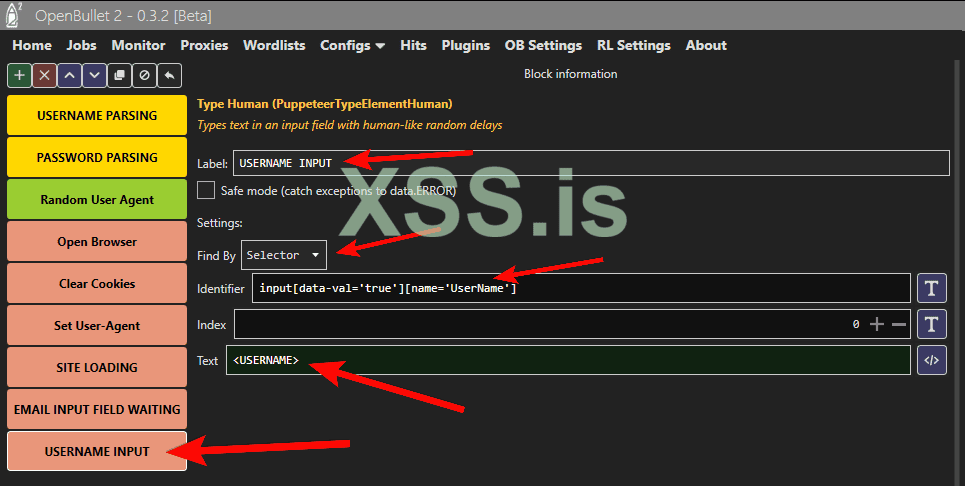Click into the Label input field
Screen dimensions: 965x486
[x=591, y=163]
